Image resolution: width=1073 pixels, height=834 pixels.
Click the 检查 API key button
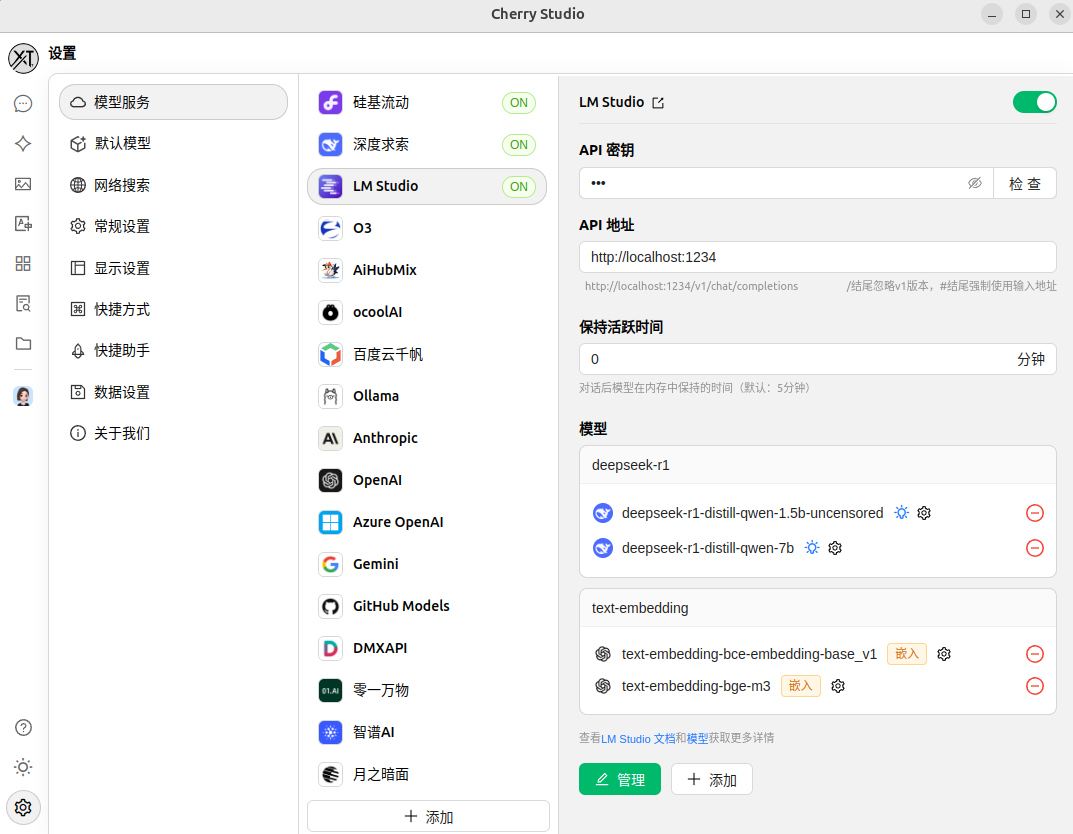click(1024, 184)
